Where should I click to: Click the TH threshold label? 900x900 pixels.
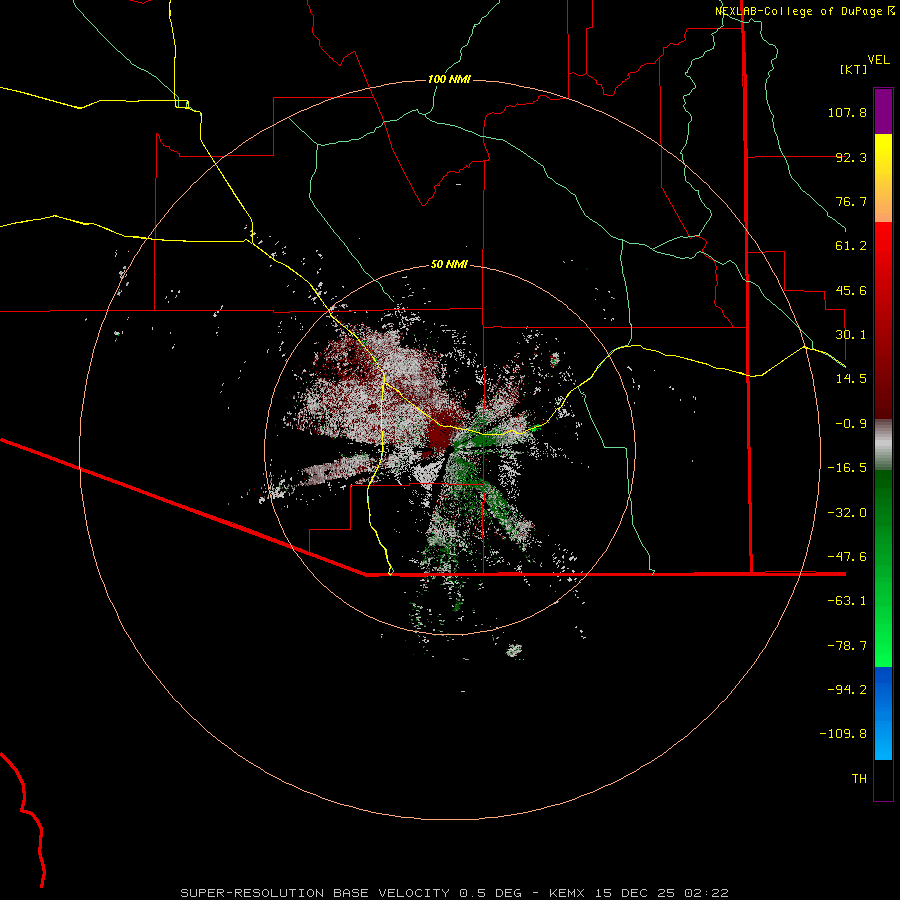(x=859, y=779)
